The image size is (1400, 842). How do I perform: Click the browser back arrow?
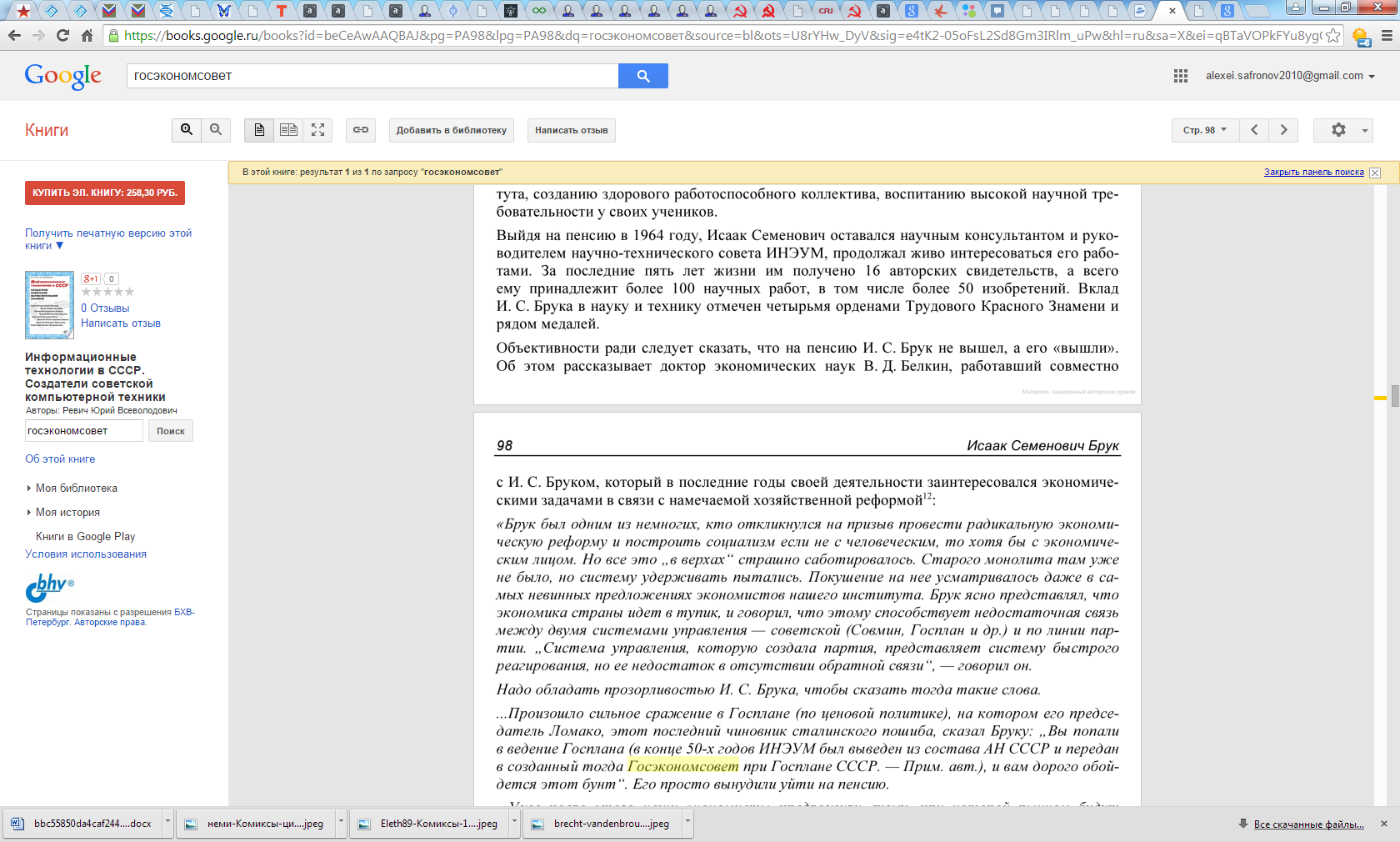point(14,35)
